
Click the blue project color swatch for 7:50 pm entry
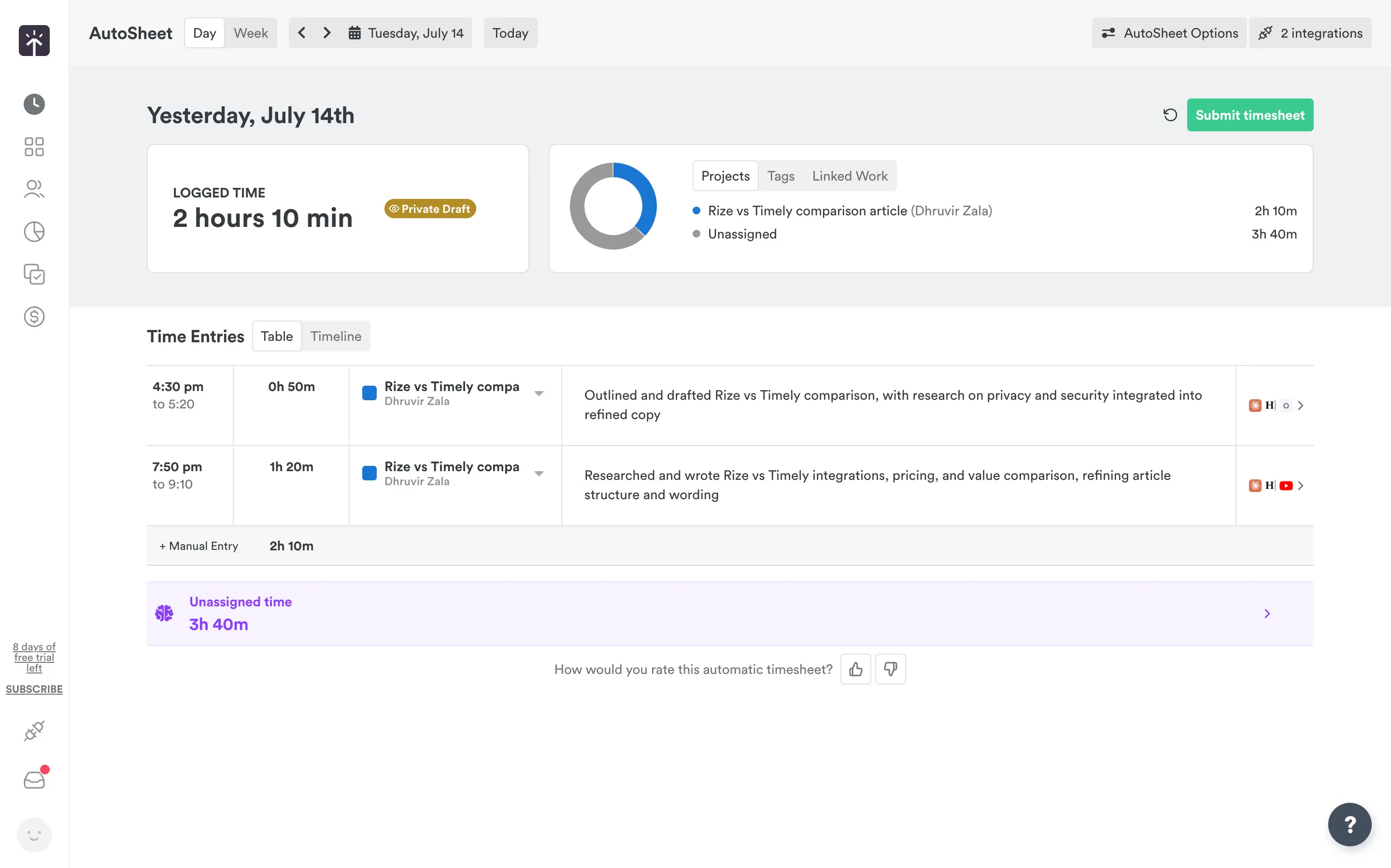point(369,474)
